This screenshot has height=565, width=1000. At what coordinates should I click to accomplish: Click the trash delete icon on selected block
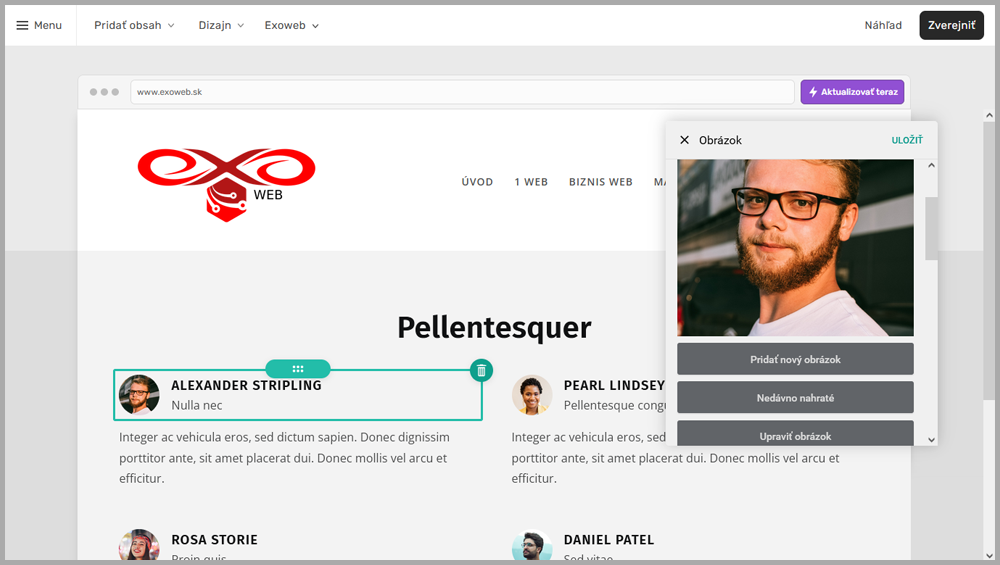[x=482, y=371]
